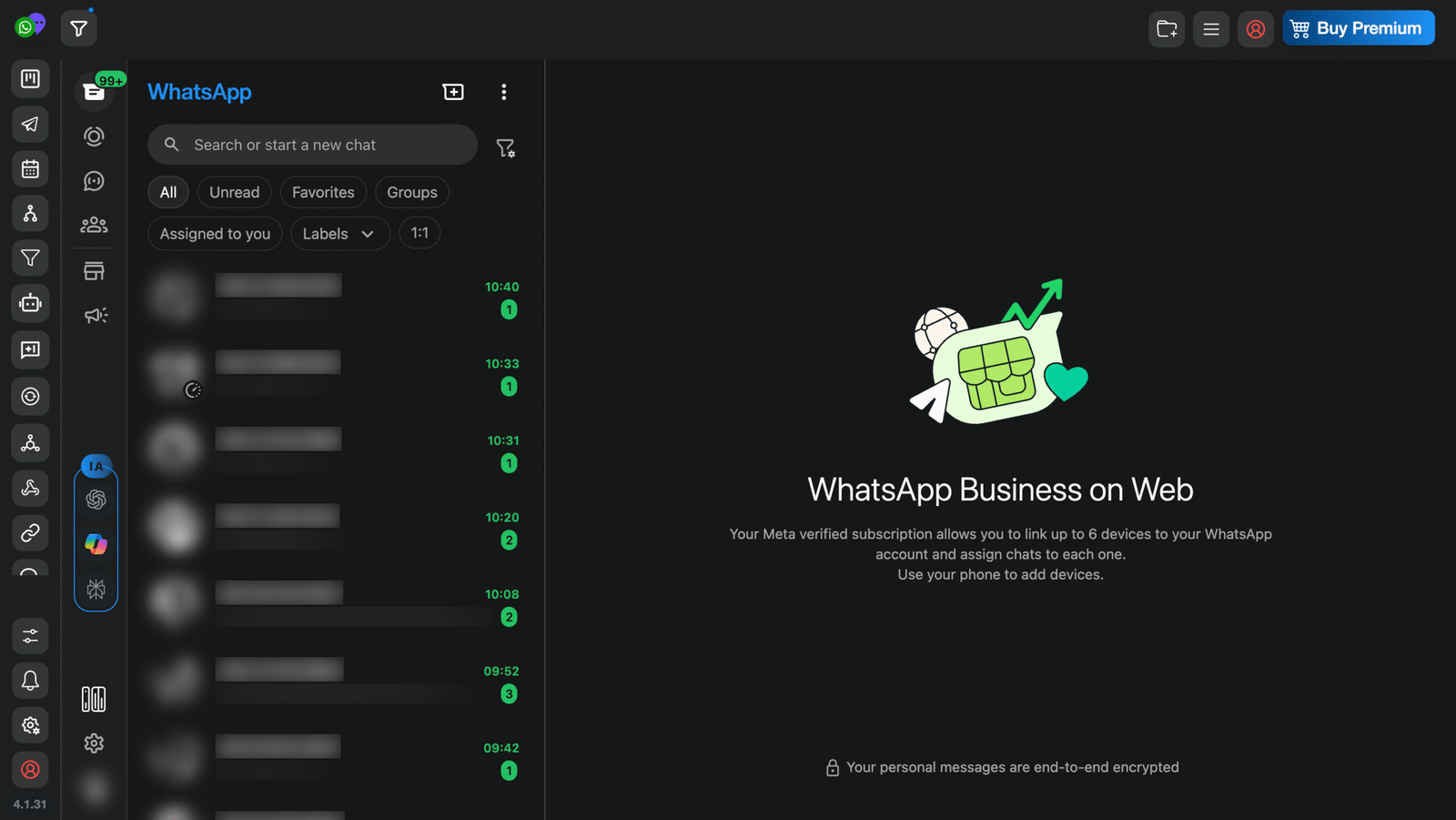The width and height of the screenshot is (1456, 820).
Task: Select the ChatGPT icon in IA panel
Action: pos(96,500)
